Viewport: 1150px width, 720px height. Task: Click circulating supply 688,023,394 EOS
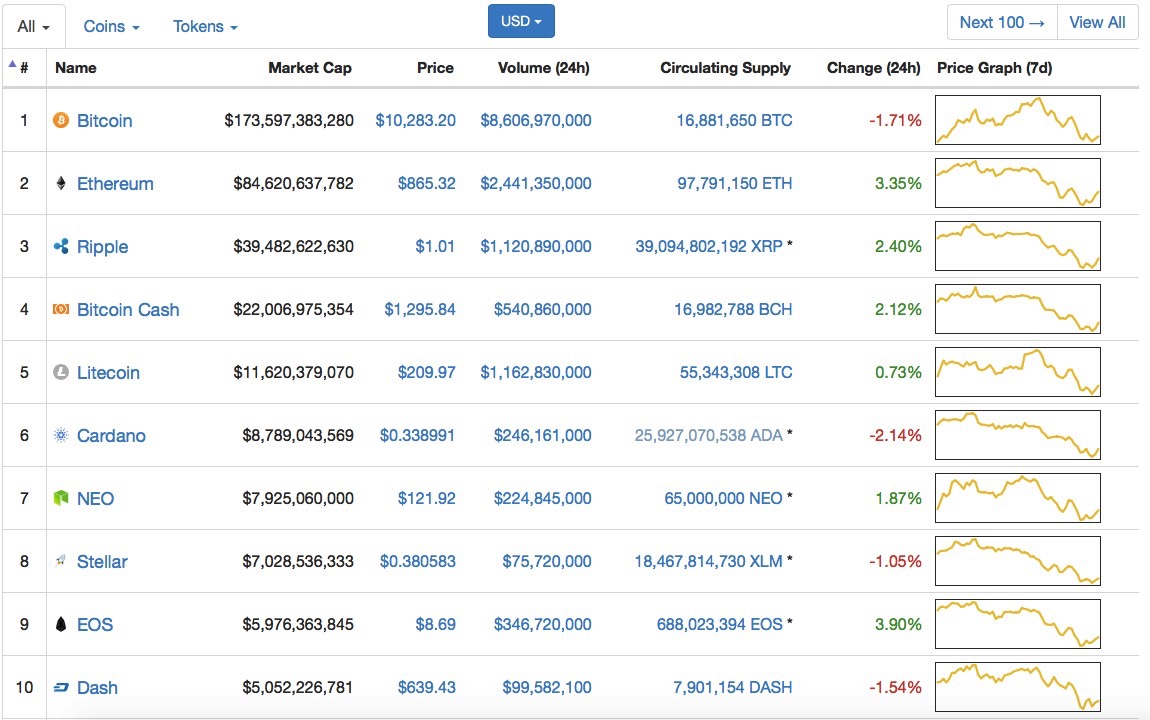point(719,625)
